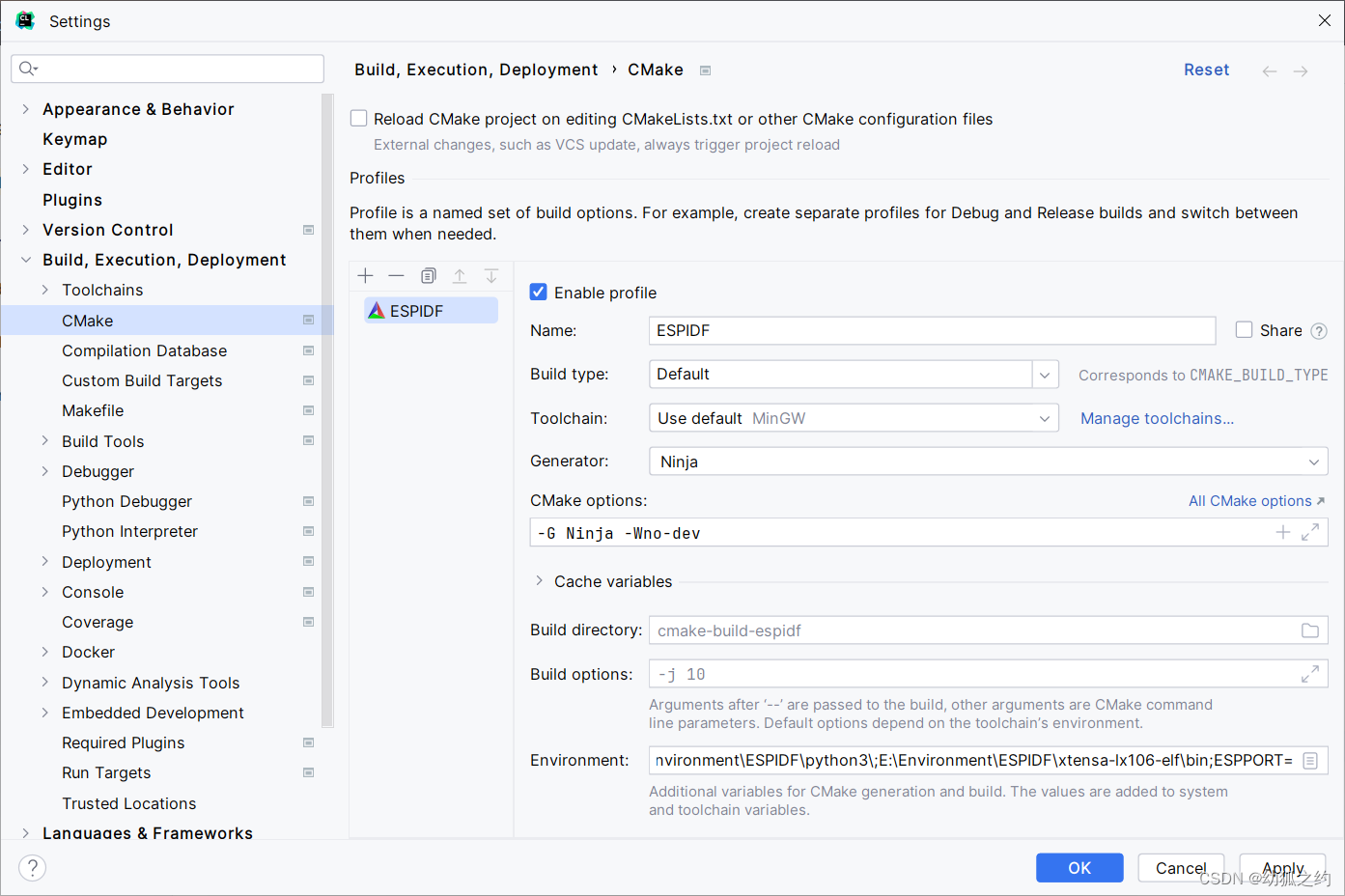Click the Manage toolchains link
Screen dimensions: 1345x896
click(x=1157, y=418)
